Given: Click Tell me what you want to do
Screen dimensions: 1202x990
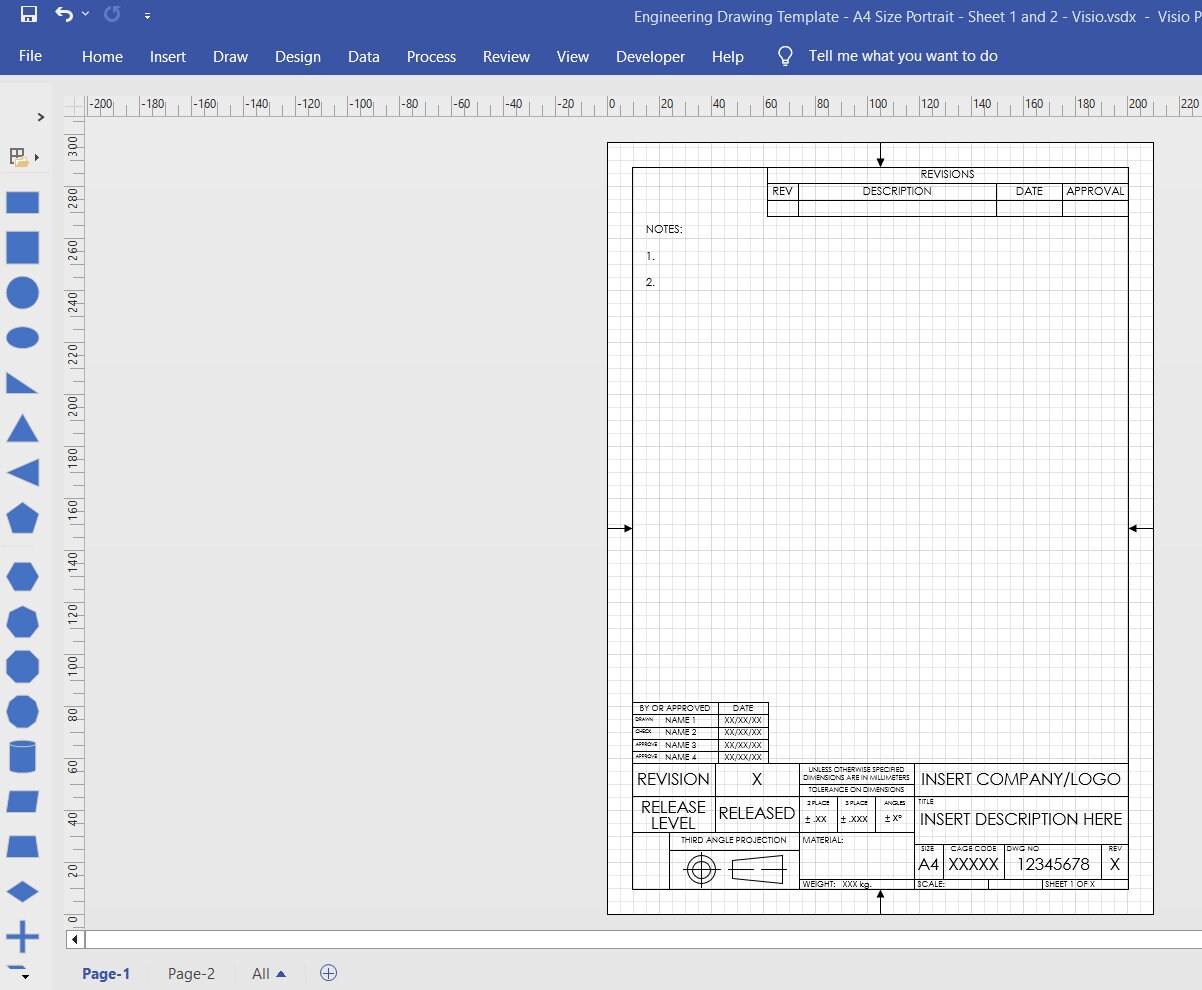Looking at the screenshot, I should click(x=901, y=56).
